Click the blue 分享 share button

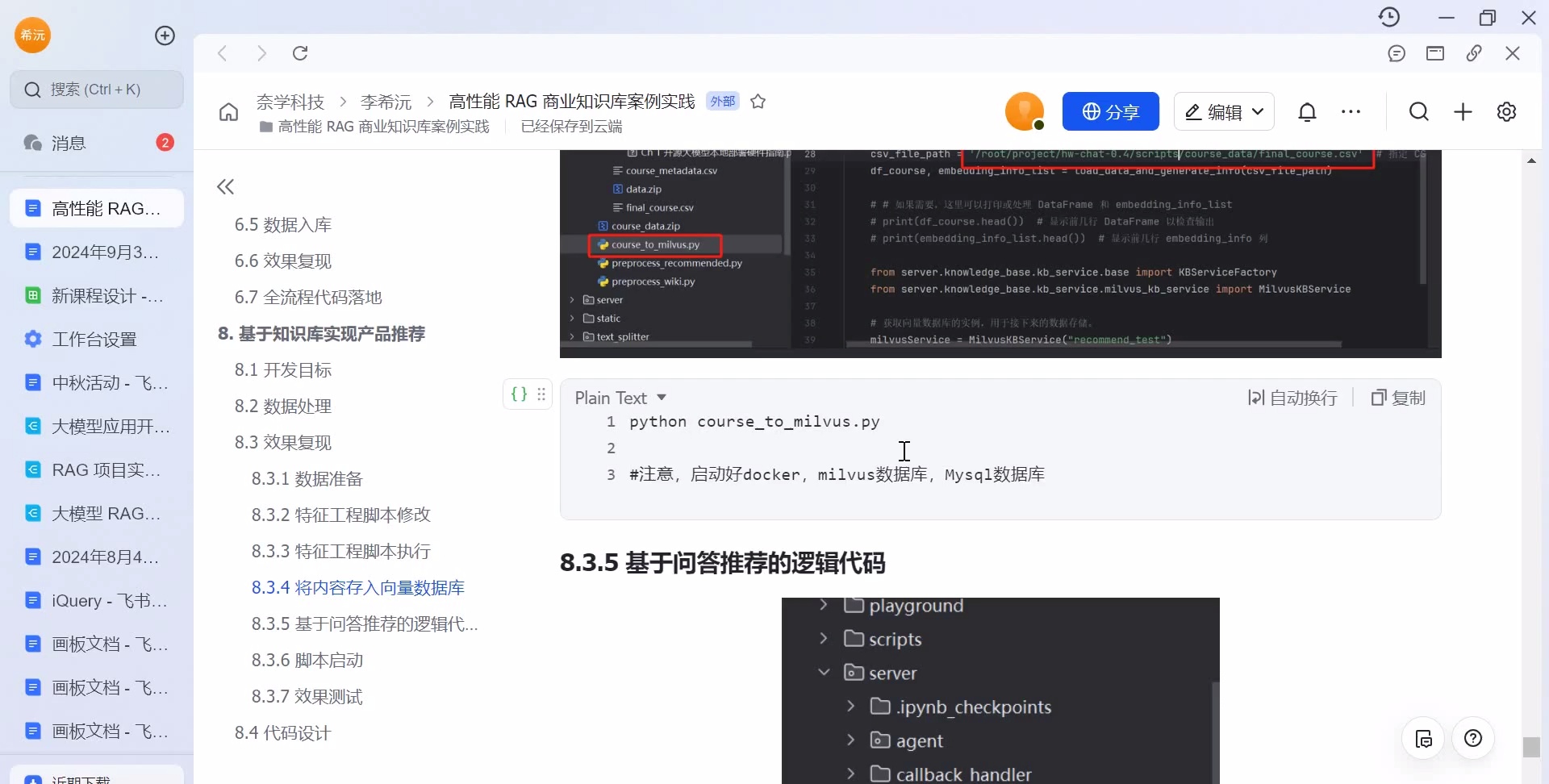click(1111, 111)
